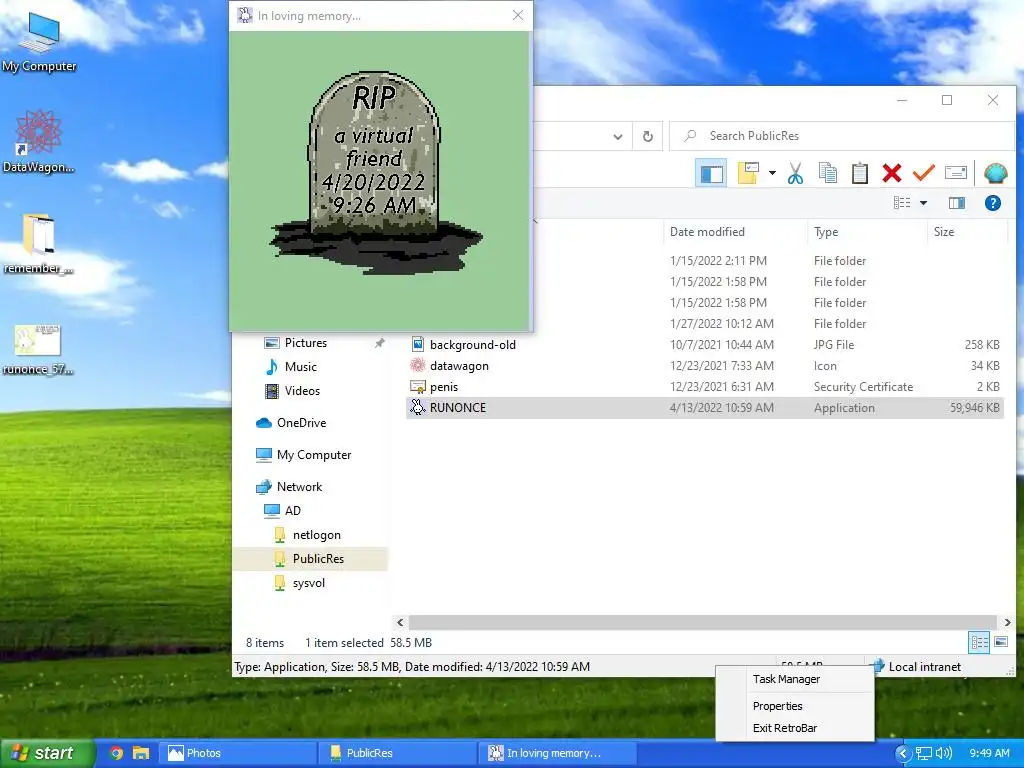This screenshot has height=768, width=1024.
Task: Select the RUNONCE application file
Action: pos(705,408)
